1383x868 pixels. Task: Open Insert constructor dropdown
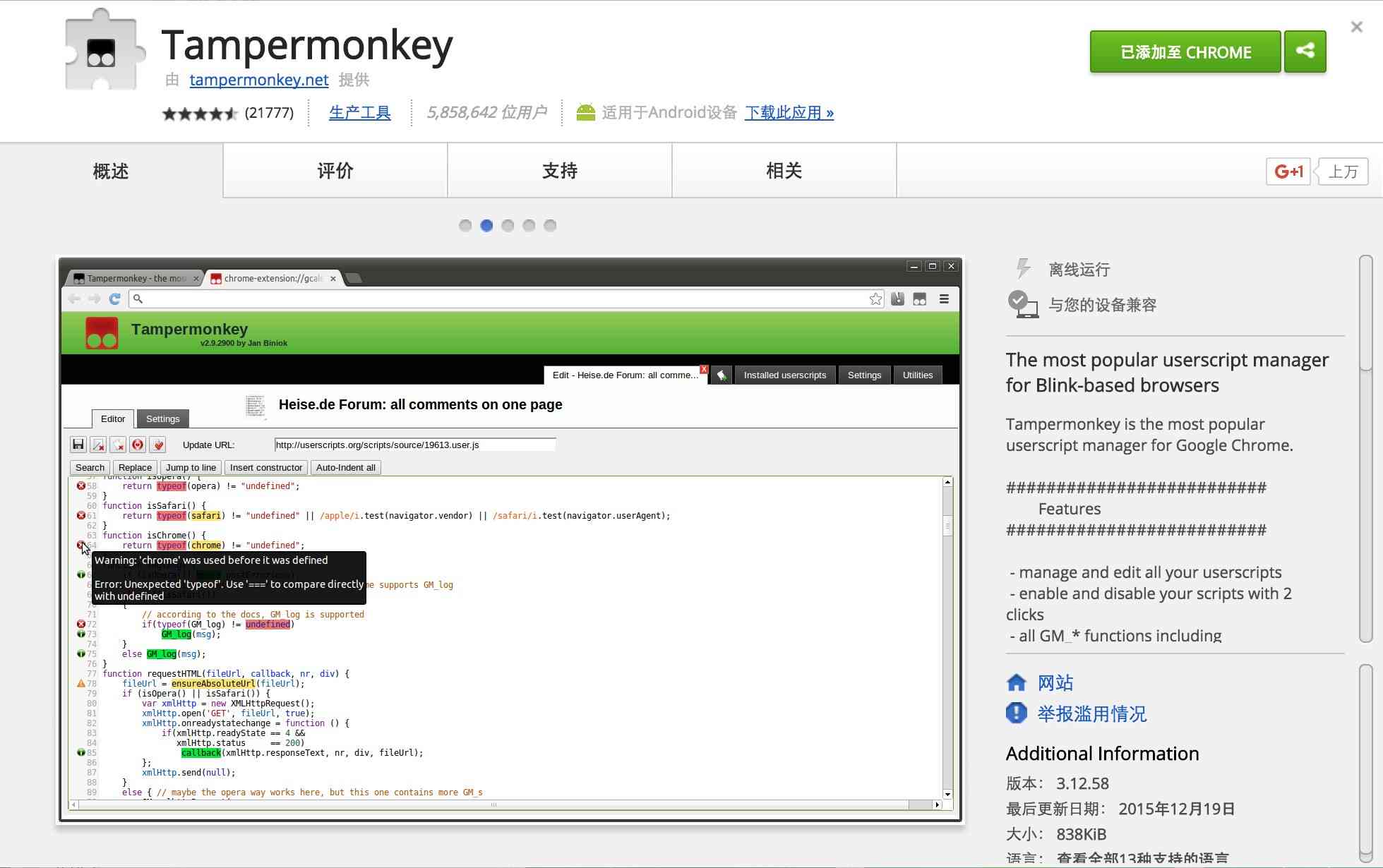(x=265, y=467)
